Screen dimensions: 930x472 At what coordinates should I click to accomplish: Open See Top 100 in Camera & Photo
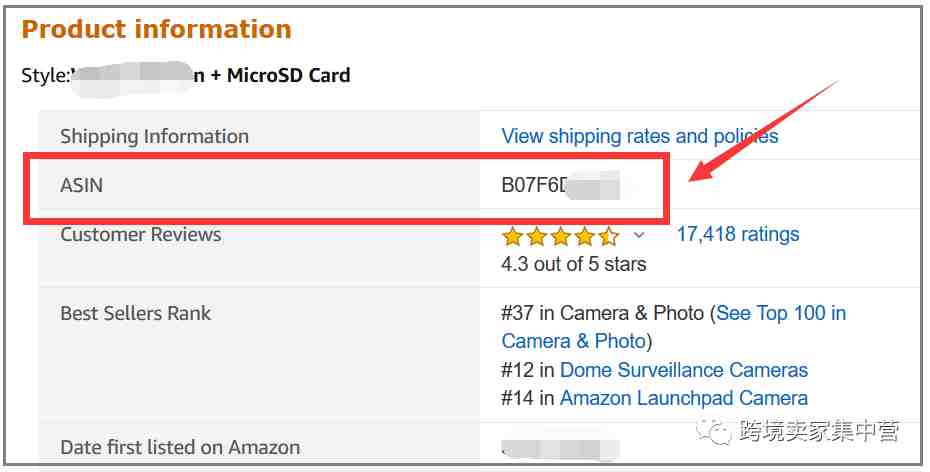tap(674, 327)
